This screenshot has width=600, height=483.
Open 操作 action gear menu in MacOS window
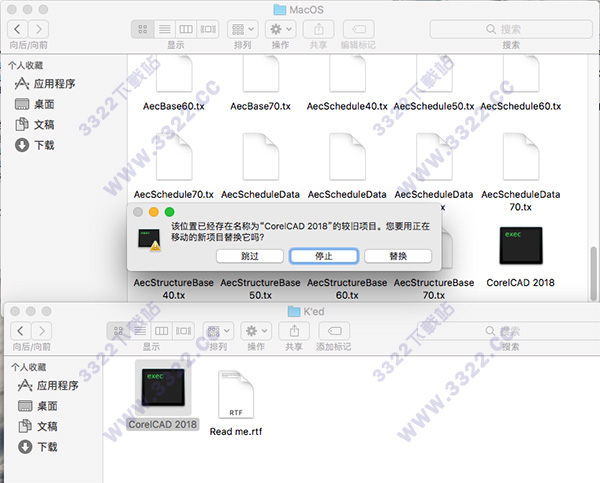coord(280,29)
